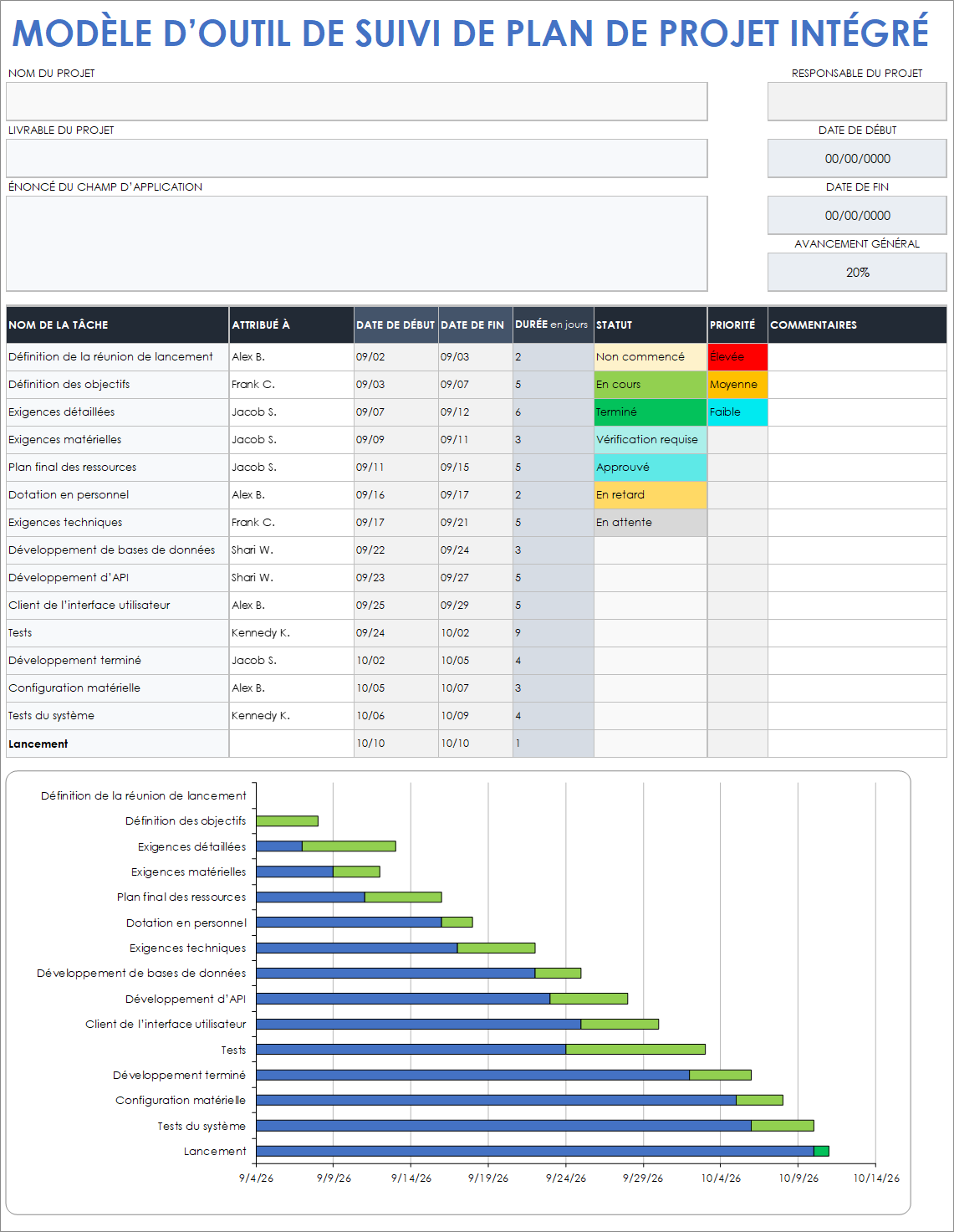Click the cyan Faible priority cell
This screenshot has width=954, height=1232.
click(736, 412)
